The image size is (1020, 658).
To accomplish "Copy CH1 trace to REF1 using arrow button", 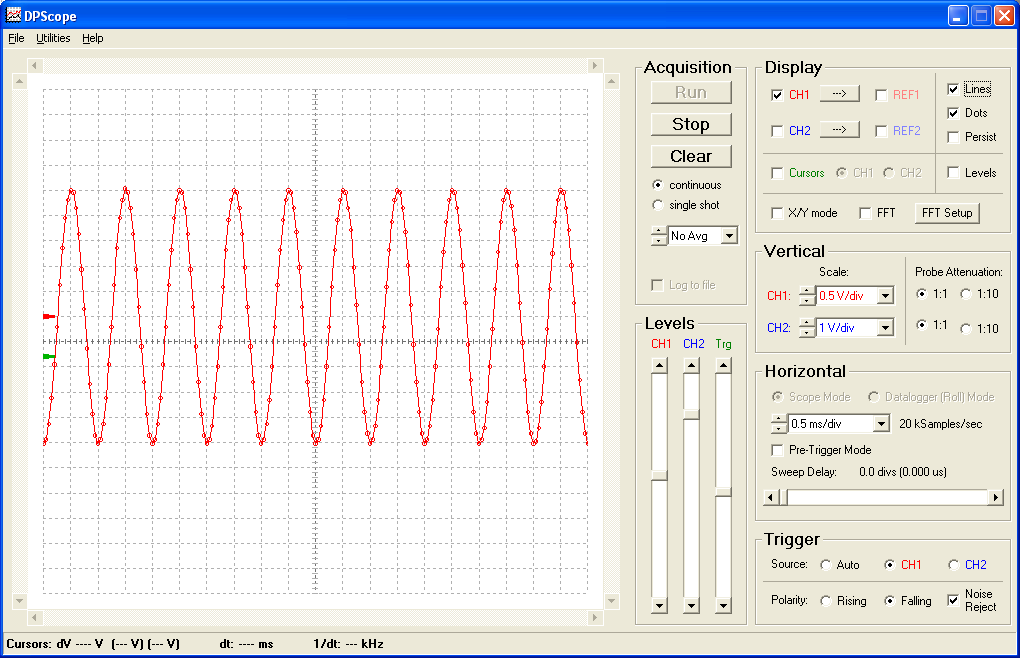I will click(838, 93).
